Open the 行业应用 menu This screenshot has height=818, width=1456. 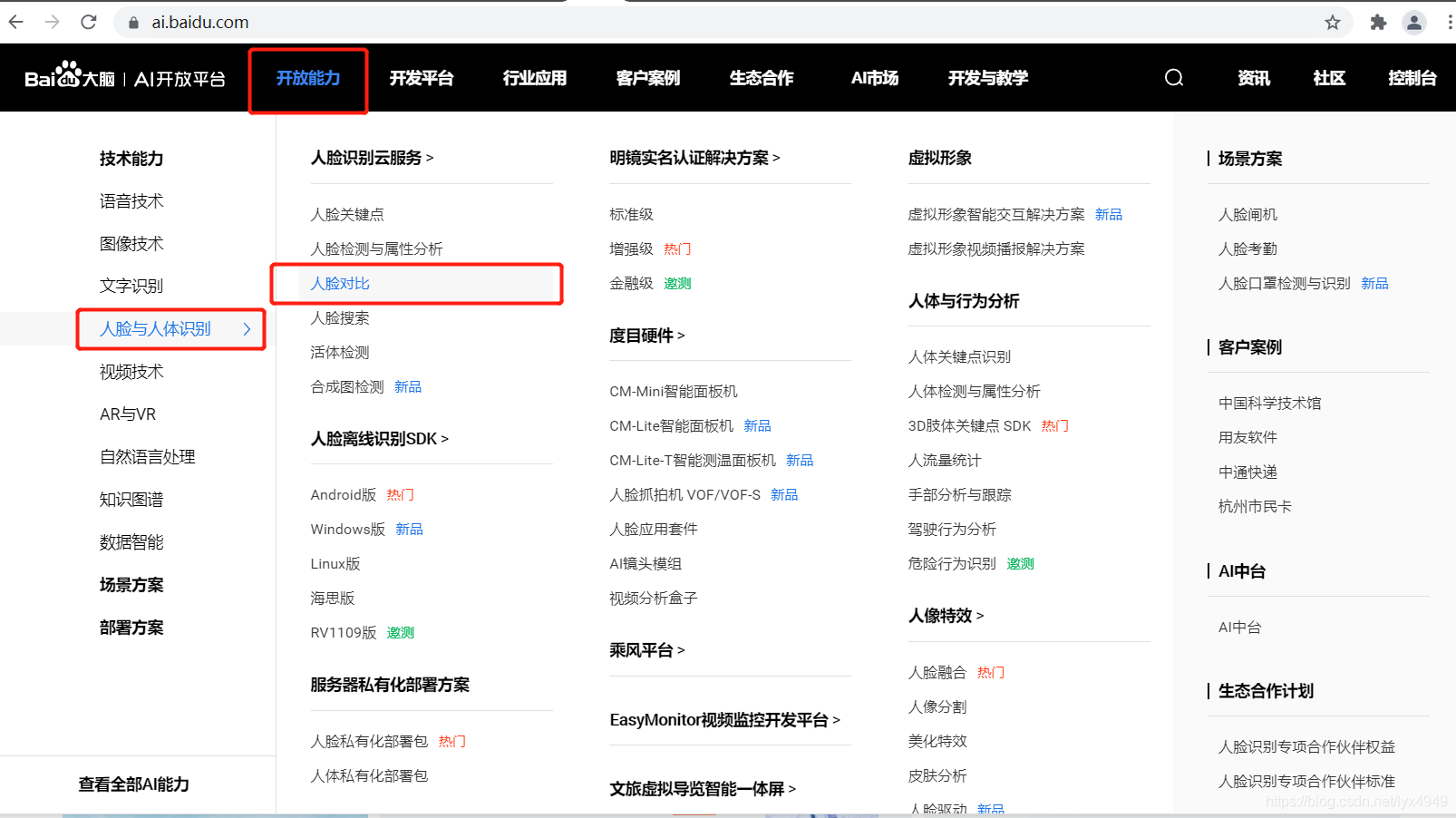click(x=535, y=78)
